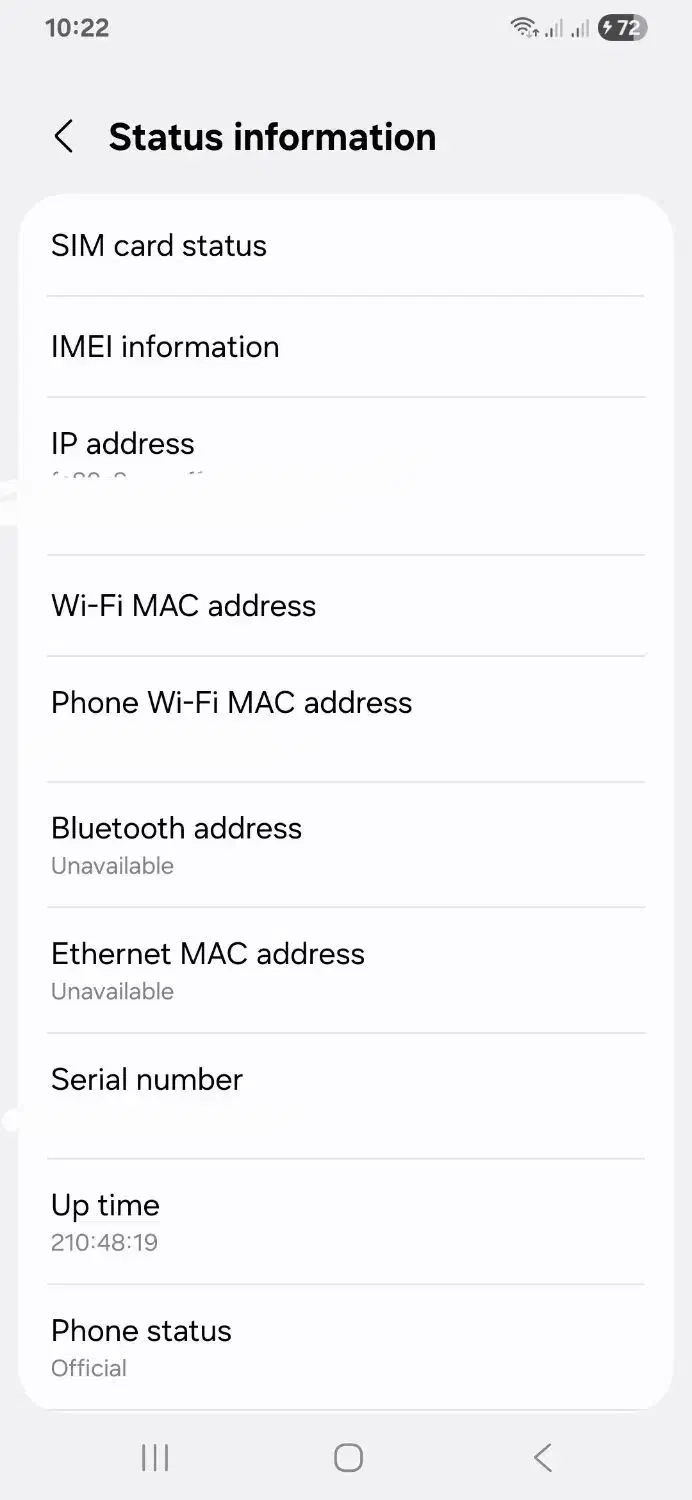Tap the Up time value 210:48:19

pos(105,1243)
